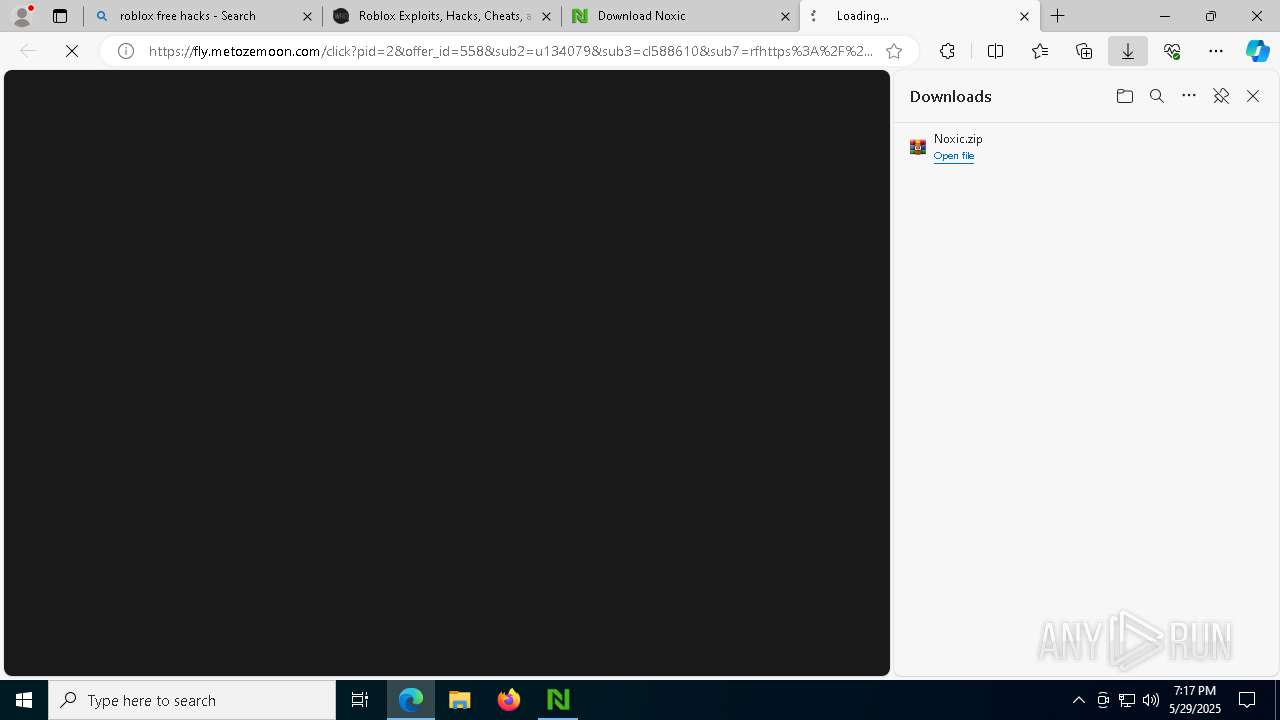Click the 'Open file' link for Noxic.zip
Screen dimensions: 1280x720
(954, 156)
